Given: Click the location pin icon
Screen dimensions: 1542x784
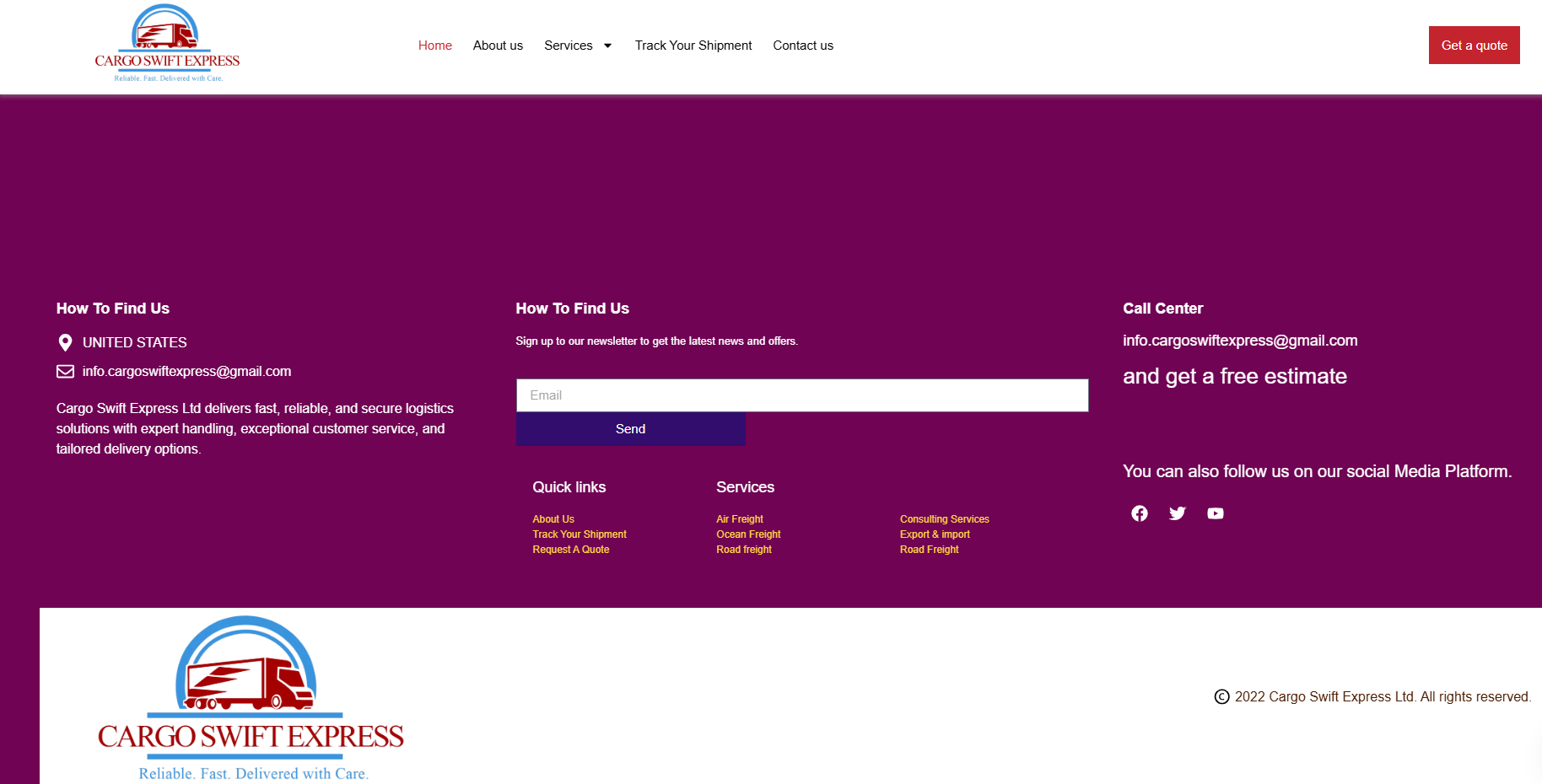Looking at the screenshot, I should (x=65, y=342).
